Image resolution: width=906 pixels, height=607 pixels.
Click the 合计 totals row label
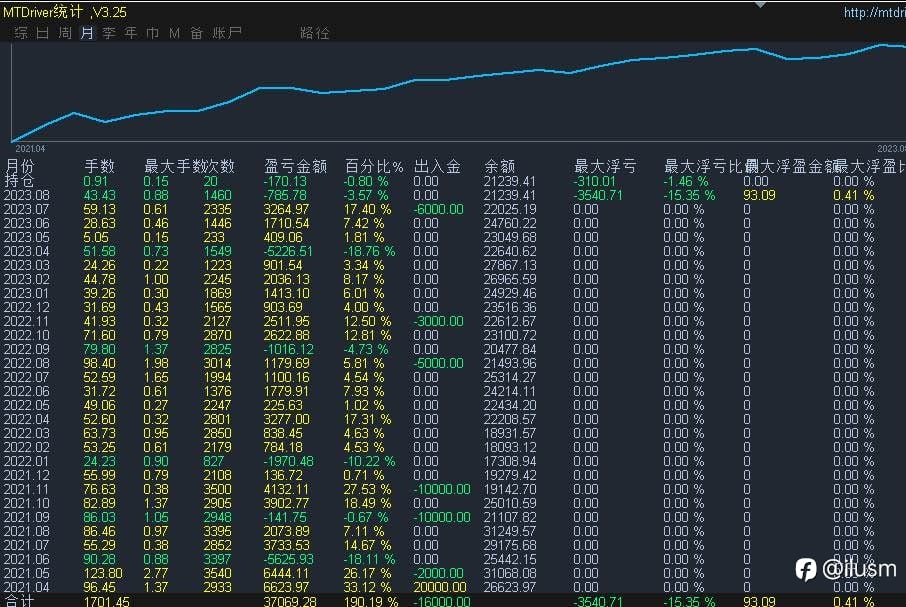tap(20, 601)
